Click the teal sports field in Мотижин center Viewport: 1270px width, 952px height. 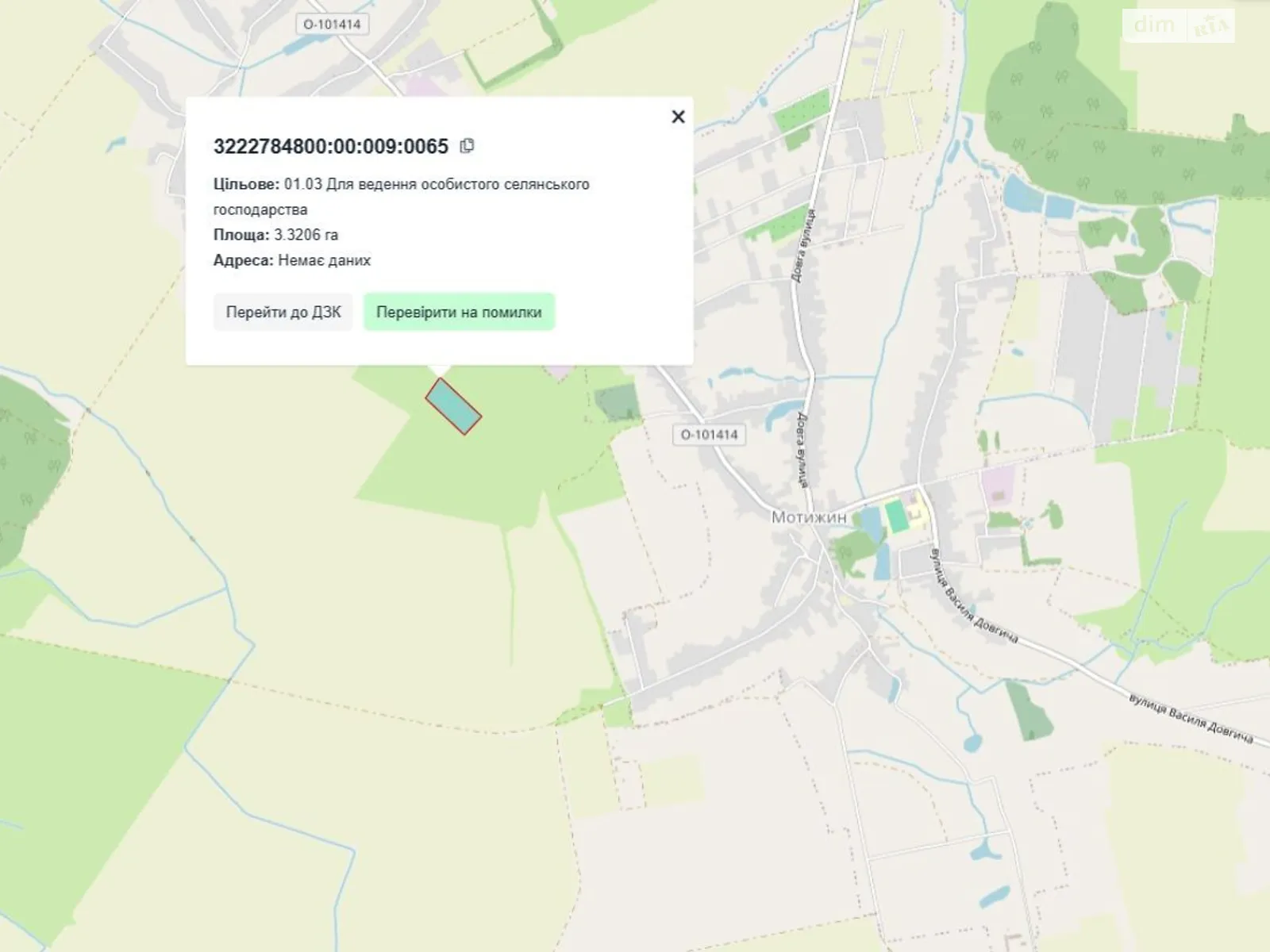[x=895, y=516]
